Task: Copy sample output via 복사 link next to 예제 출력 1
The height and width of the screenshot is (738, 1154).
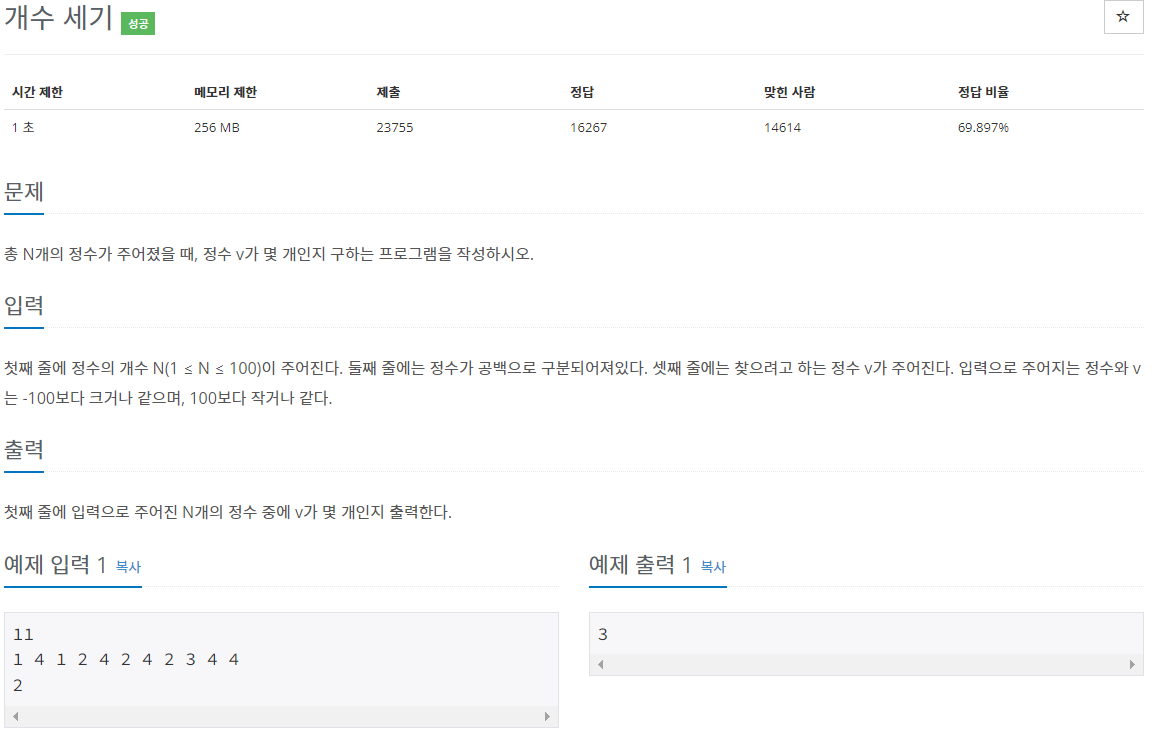Action: [713, 567]
